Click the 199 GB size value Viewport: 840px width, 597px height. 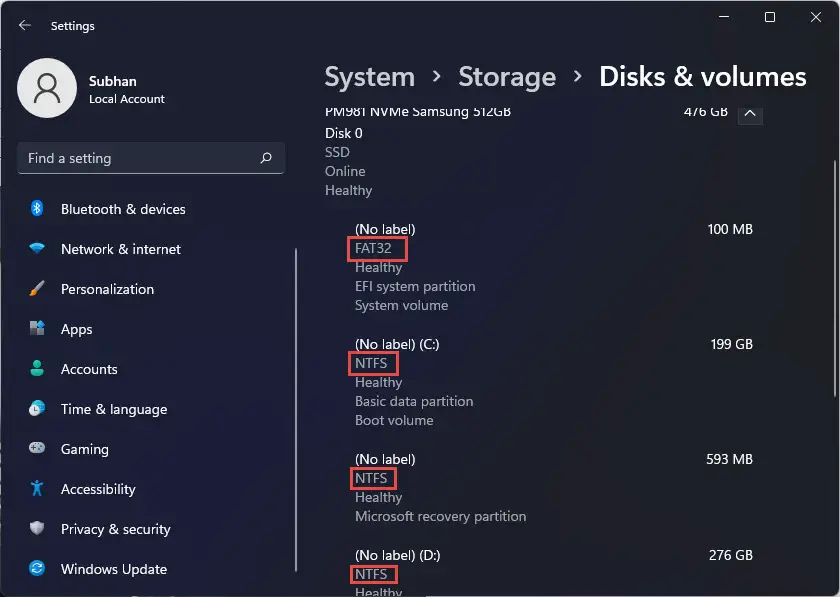tap(731, 344)
